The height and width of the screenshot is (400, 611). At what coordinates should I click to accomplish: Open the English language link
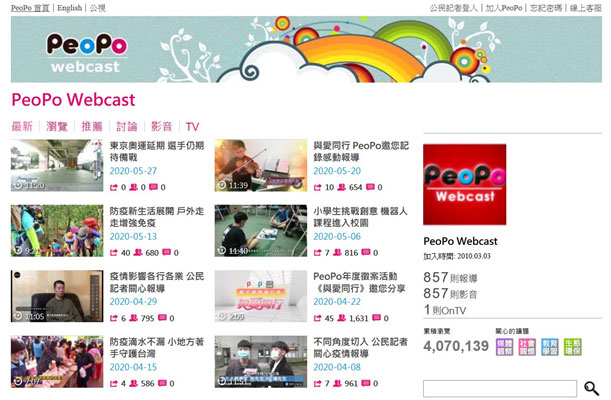(x=69, y=8)
